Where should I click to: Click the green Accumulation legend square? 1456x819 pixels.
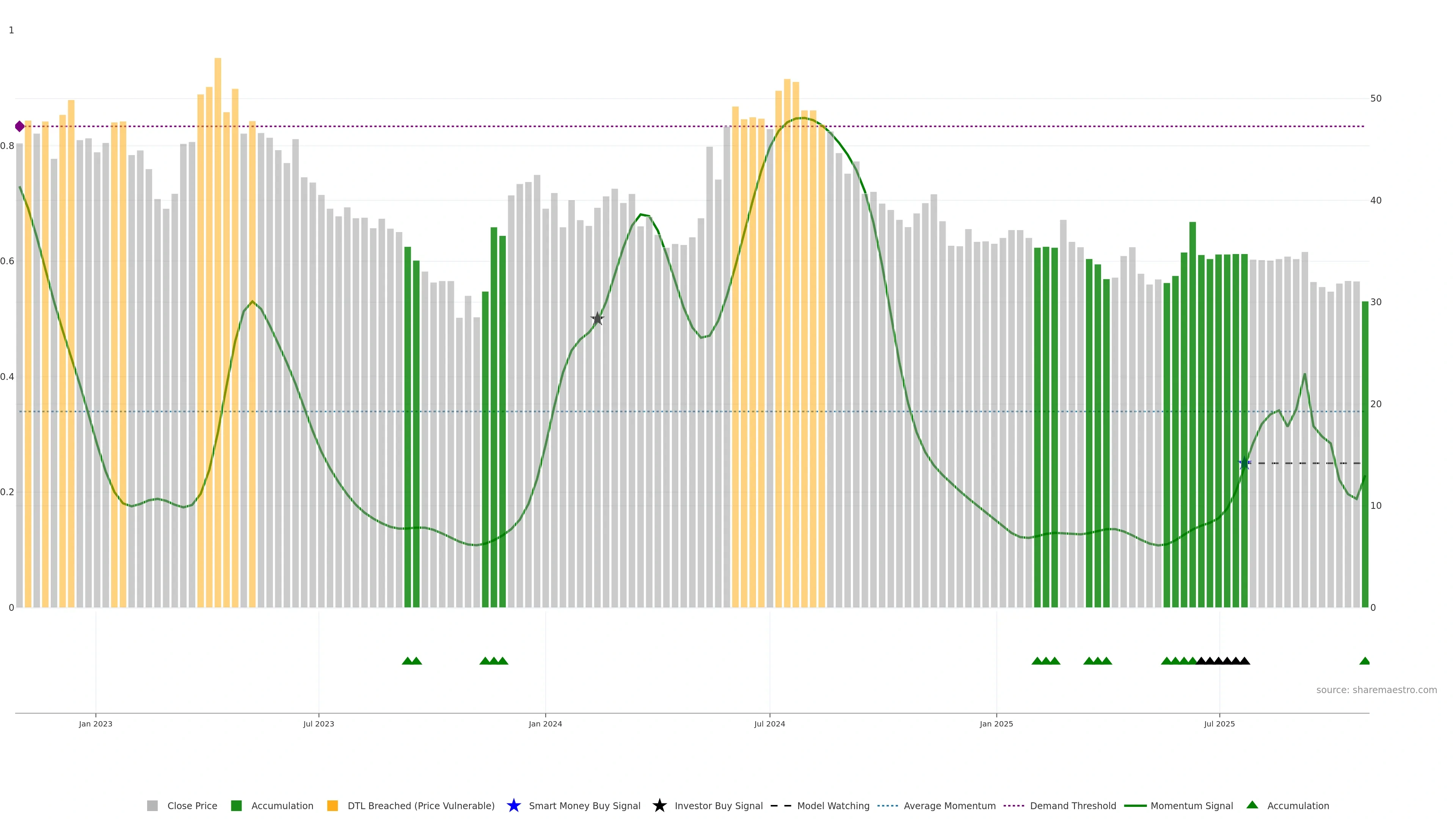(x=236, y=805)
